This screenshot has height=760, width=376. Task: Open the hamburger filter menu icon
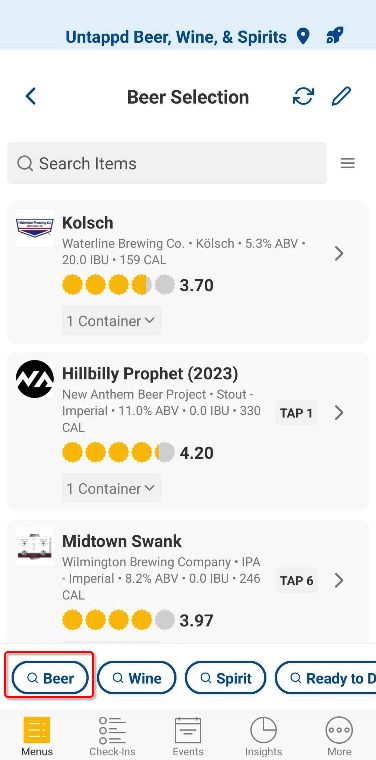coord(348,163)
